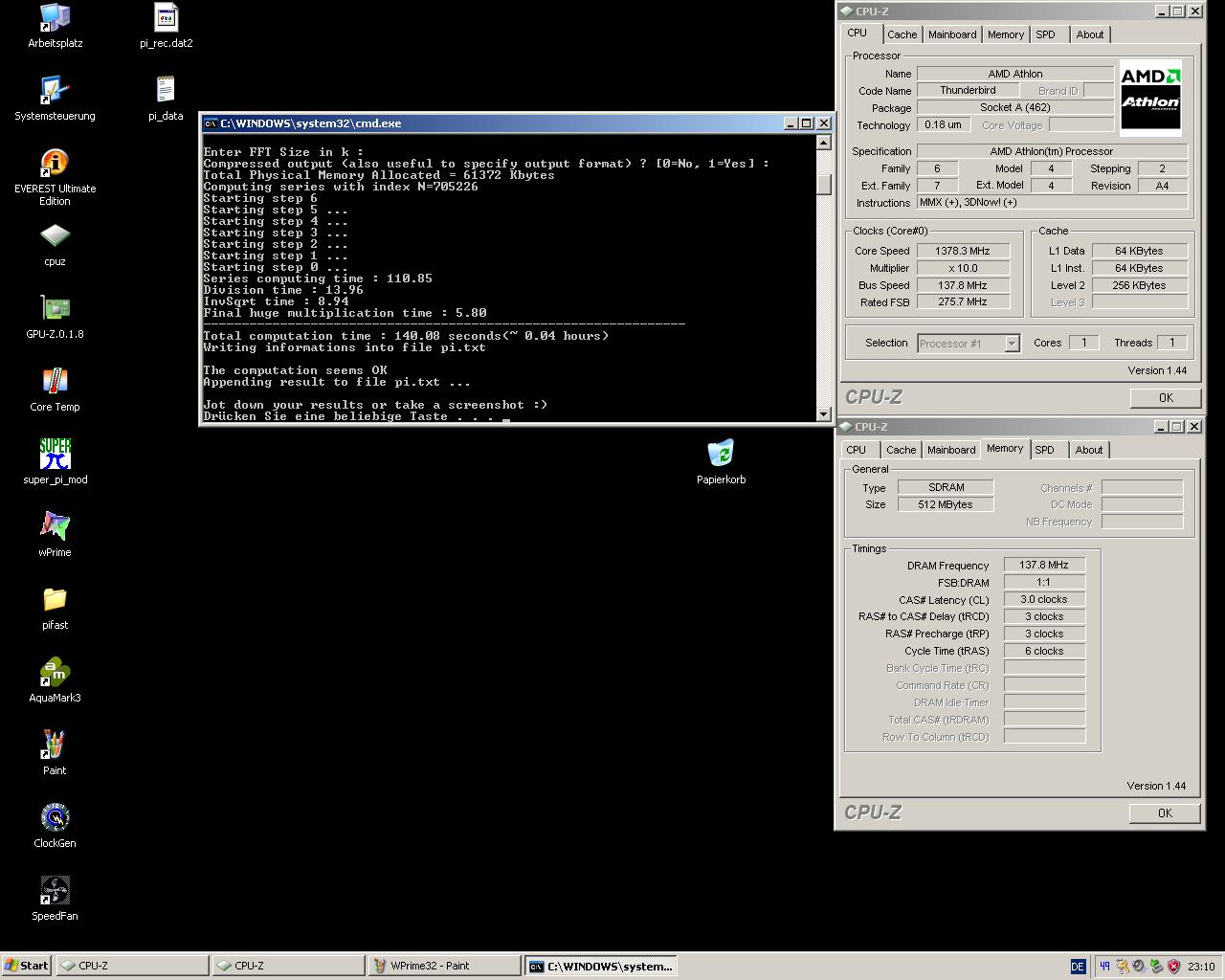Click the memory Size 512 MBytes field
Screen dimensions: 1225x980
coord(946,504)
